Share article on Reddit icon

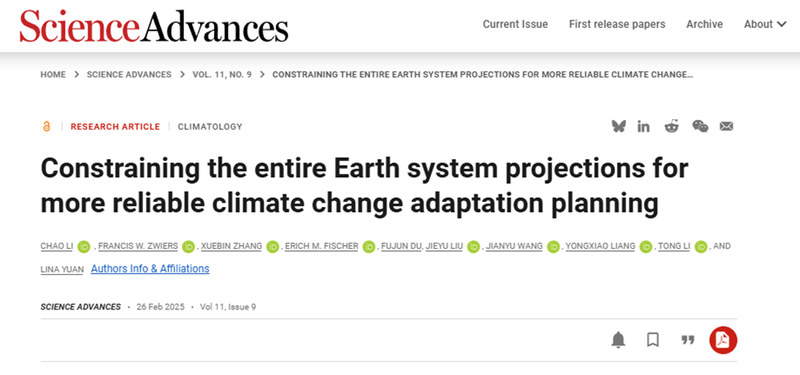(671, 126)
